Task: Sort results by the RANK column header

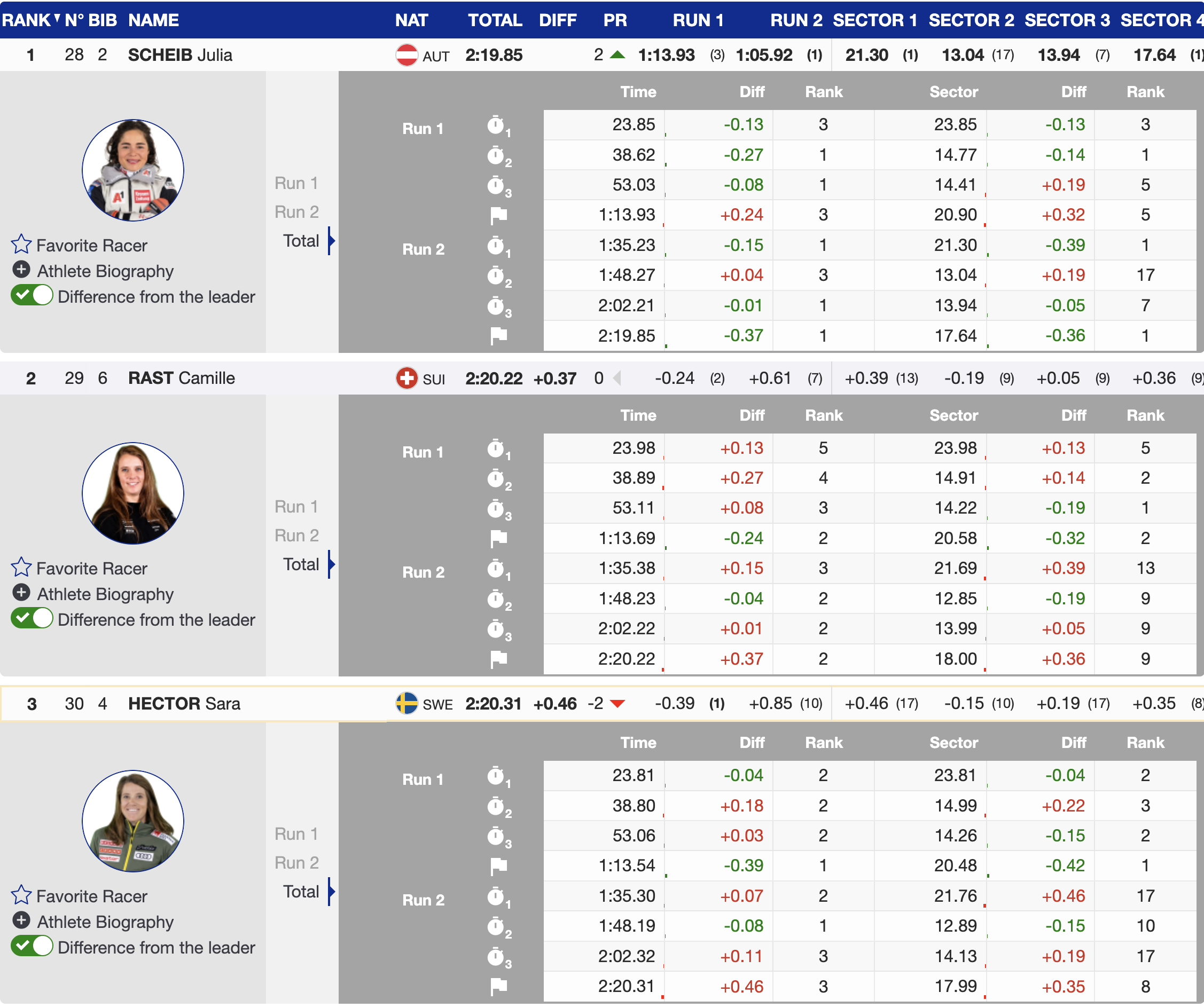Action: tap(26, 20)
